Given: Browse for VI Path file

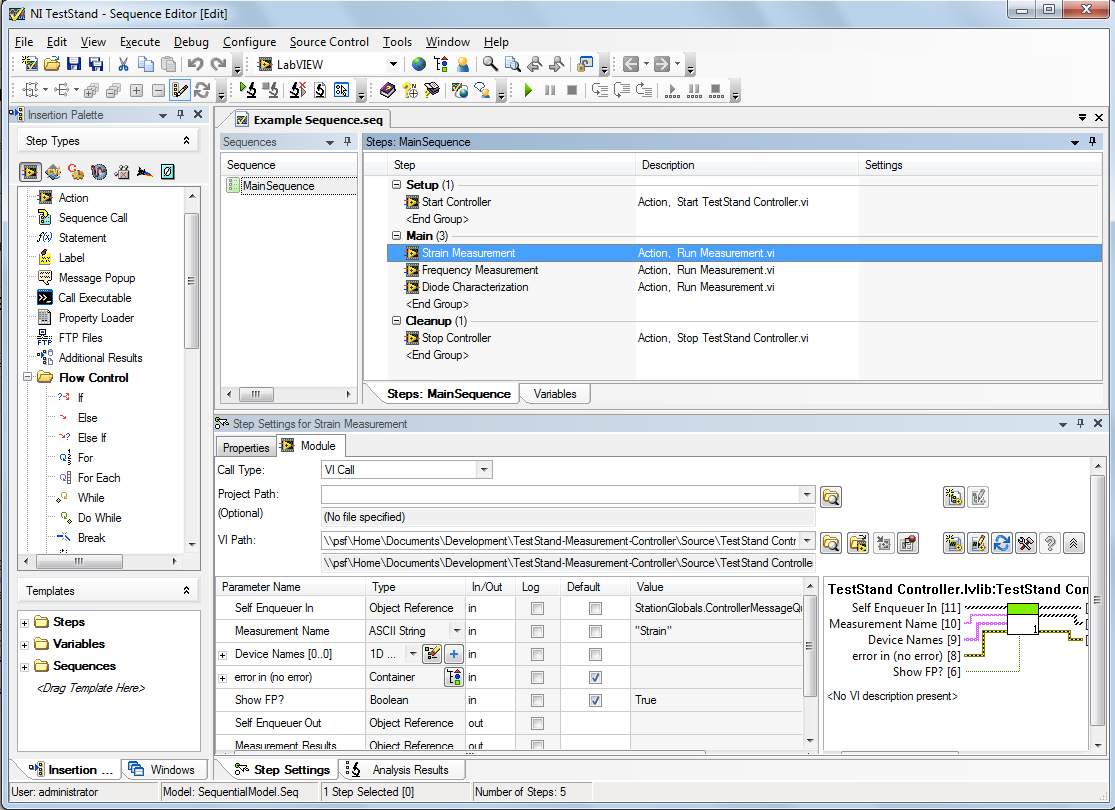Looking at the screenshot, I should click(830, 542).
